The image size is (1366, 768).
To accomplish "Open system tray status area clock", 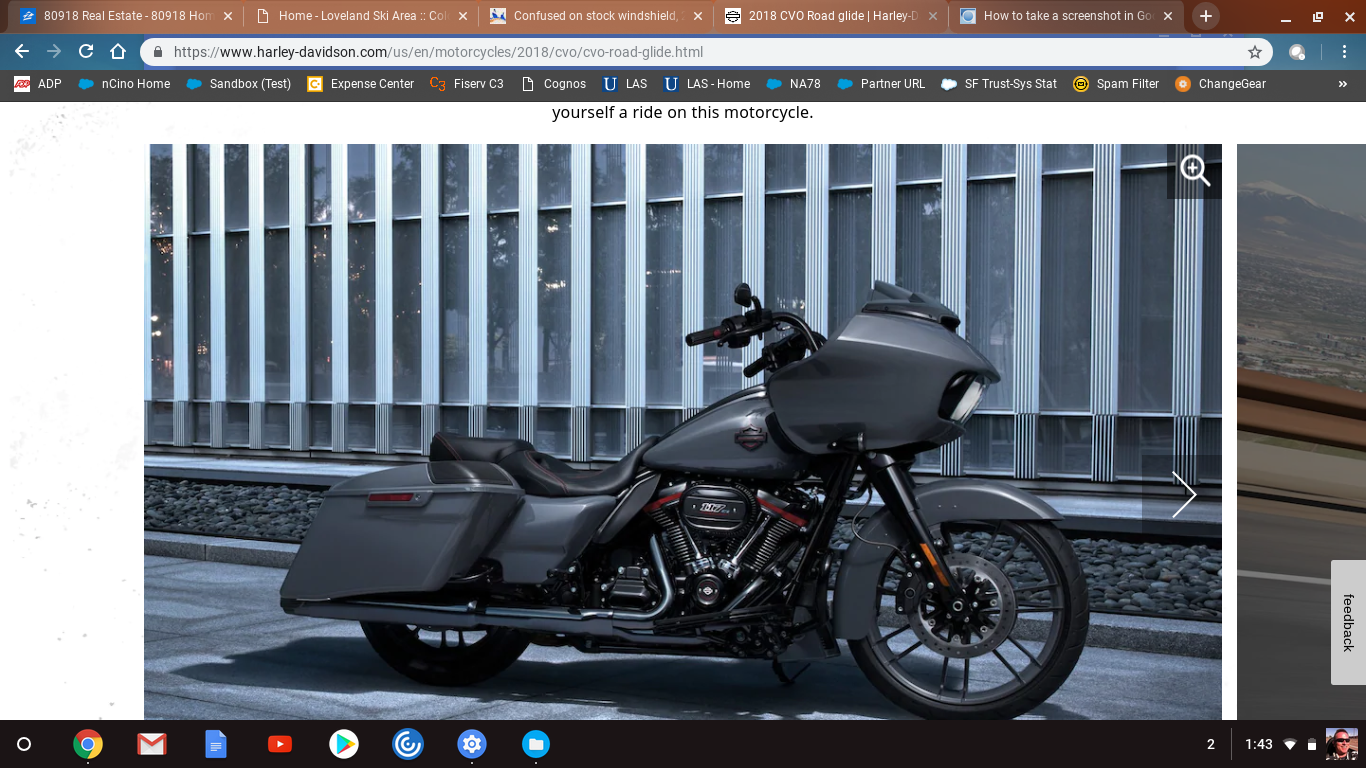I will [x=1259, y=744].
